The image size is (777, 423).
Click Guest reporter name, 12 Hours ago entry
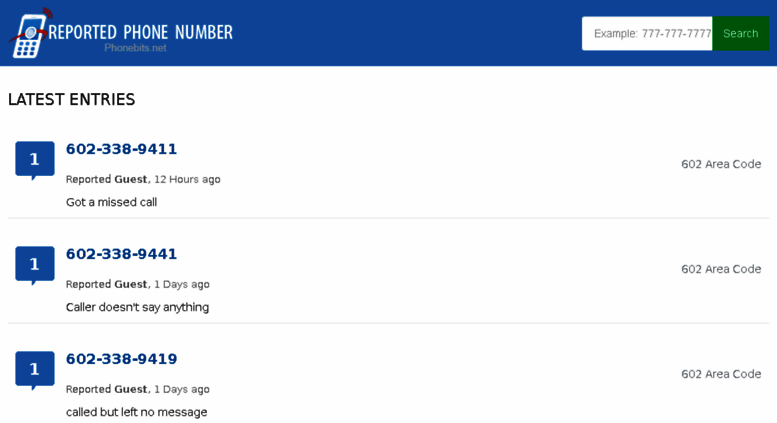click(131, 179)
